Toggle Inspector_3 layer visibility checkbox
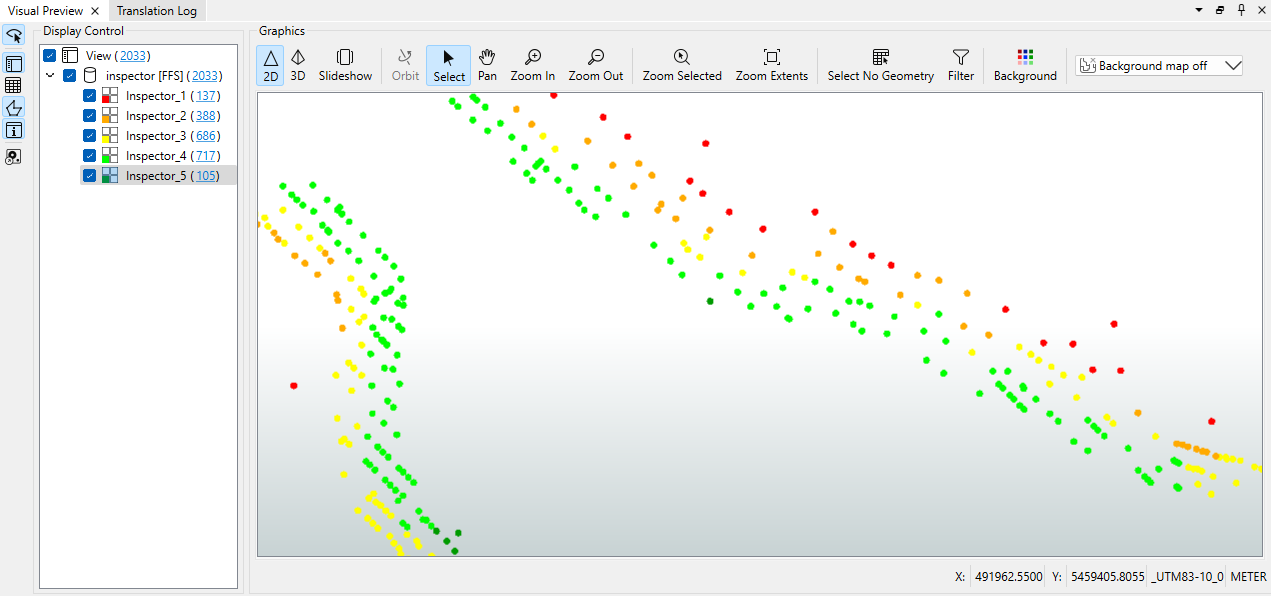Image resolution: width=1271 pixels, height=596 pixels. pos(90,136)
